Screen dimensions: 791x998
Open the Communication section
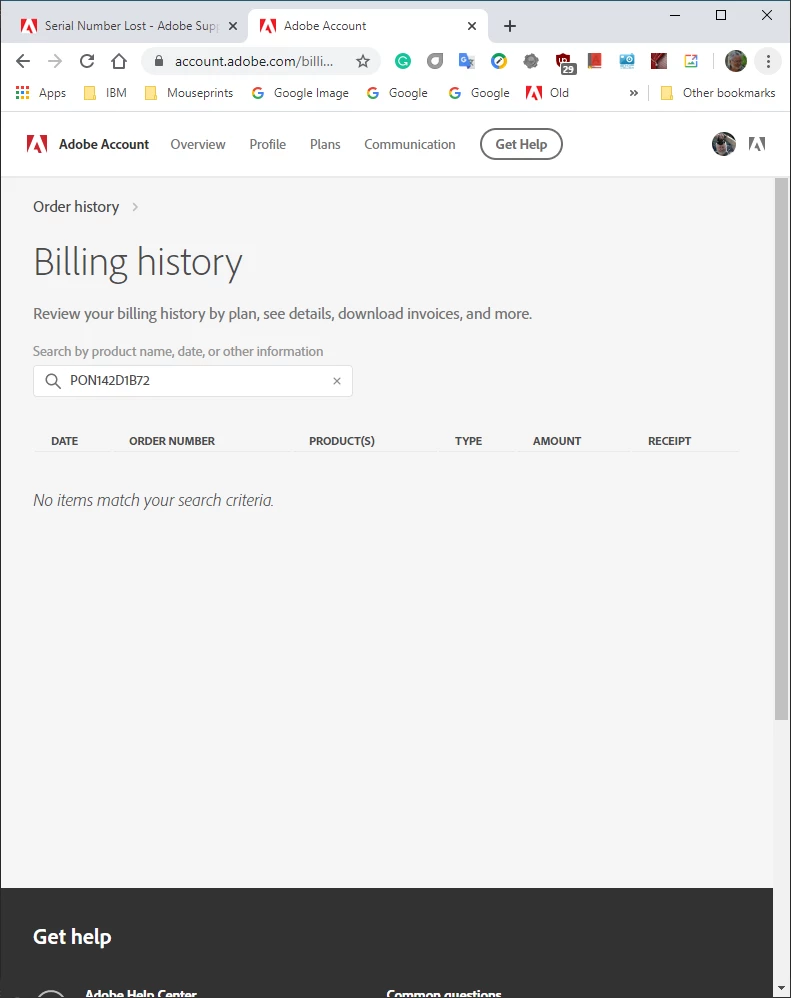pyautogui.click(x=410, y=144)
